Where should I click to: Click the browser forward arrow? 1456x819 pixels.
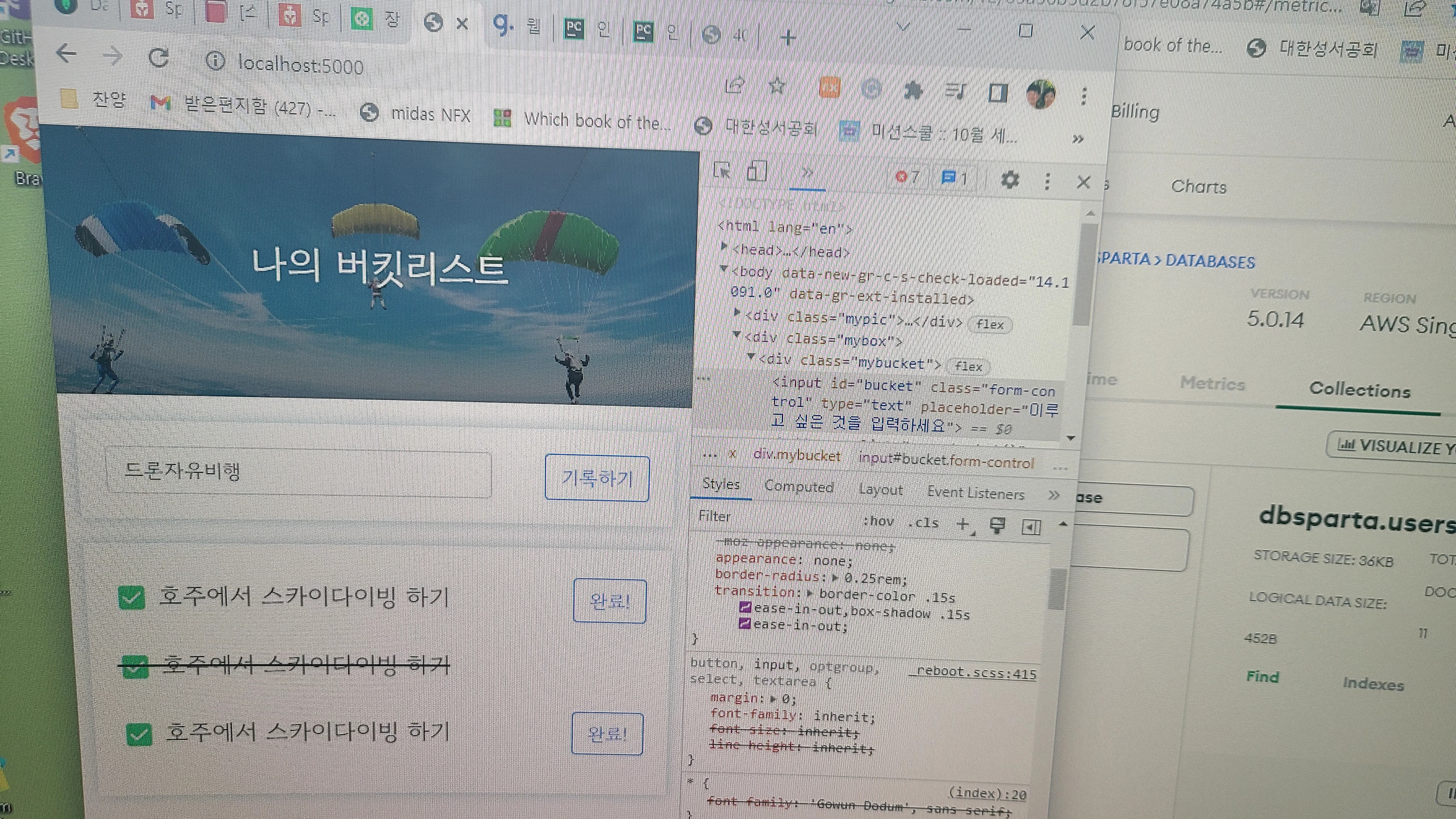[x=113, y=55]
